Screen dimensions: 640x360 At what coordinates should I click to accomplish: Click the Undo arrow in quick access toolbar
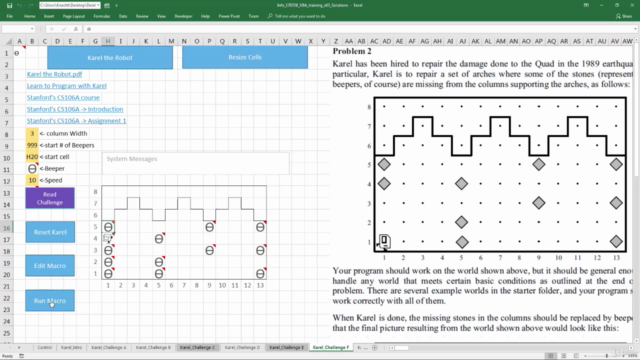click(19, 5)
